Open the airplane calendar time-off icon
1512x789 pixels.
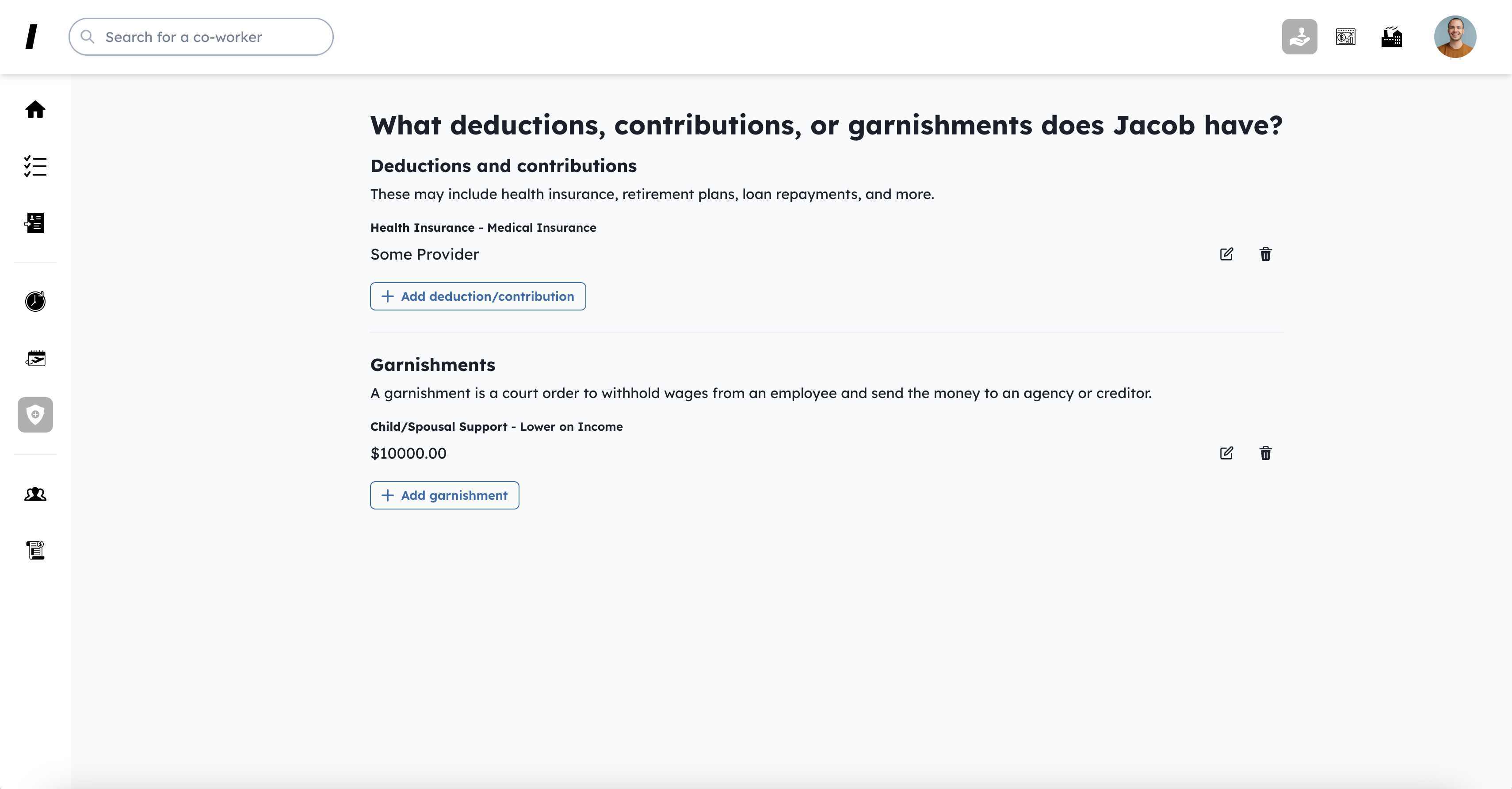tap(35, 358)
